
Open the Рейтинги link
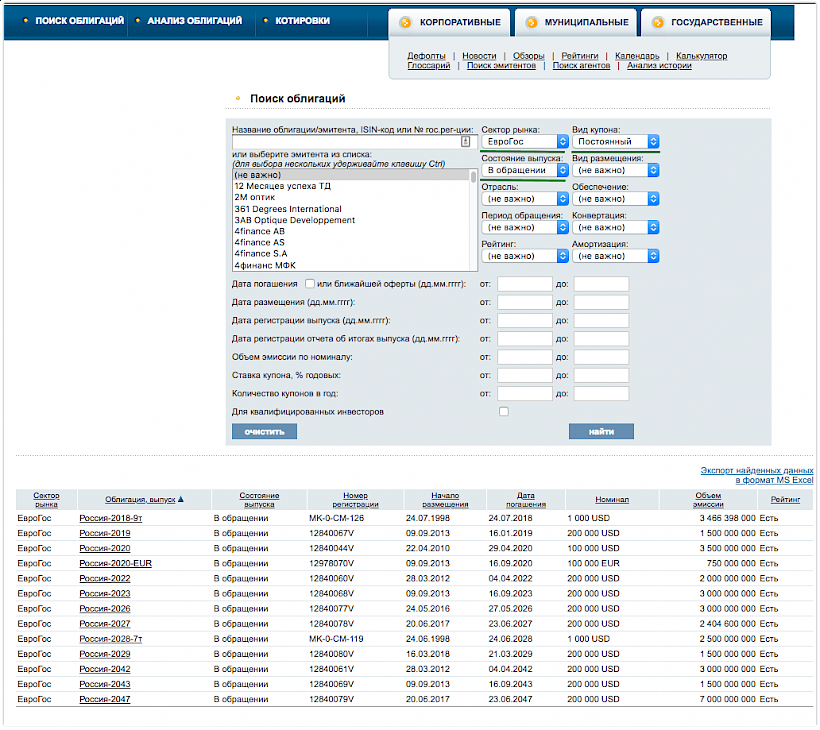coord(580,56)
